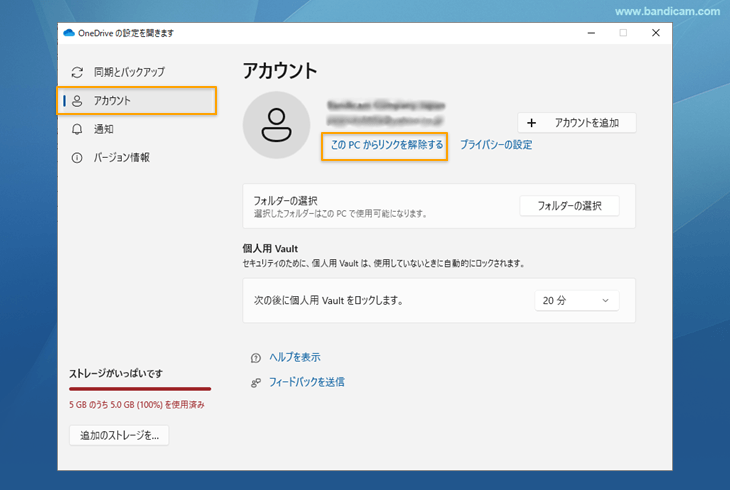Click the 個人用 Vault heading
Image resolution: width=730 pixels, height=490 pixels.
[270, 249]
